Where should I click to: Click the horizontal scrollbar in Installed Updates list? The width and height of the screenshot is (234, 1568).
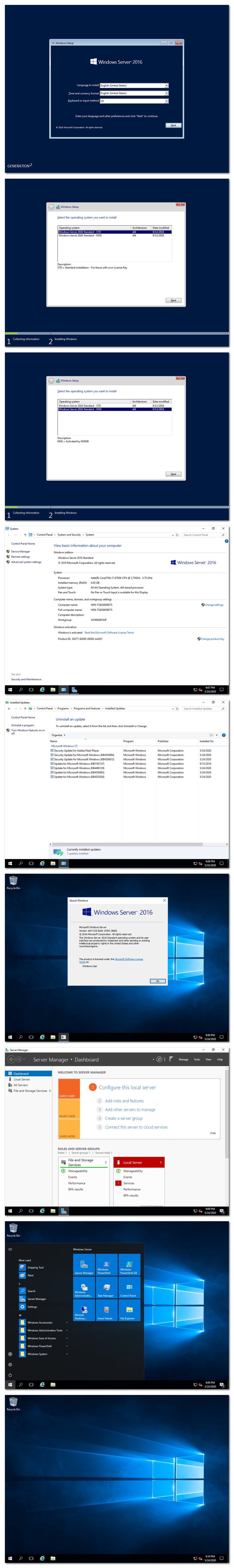pyautogui.click(x=127, y=844)
